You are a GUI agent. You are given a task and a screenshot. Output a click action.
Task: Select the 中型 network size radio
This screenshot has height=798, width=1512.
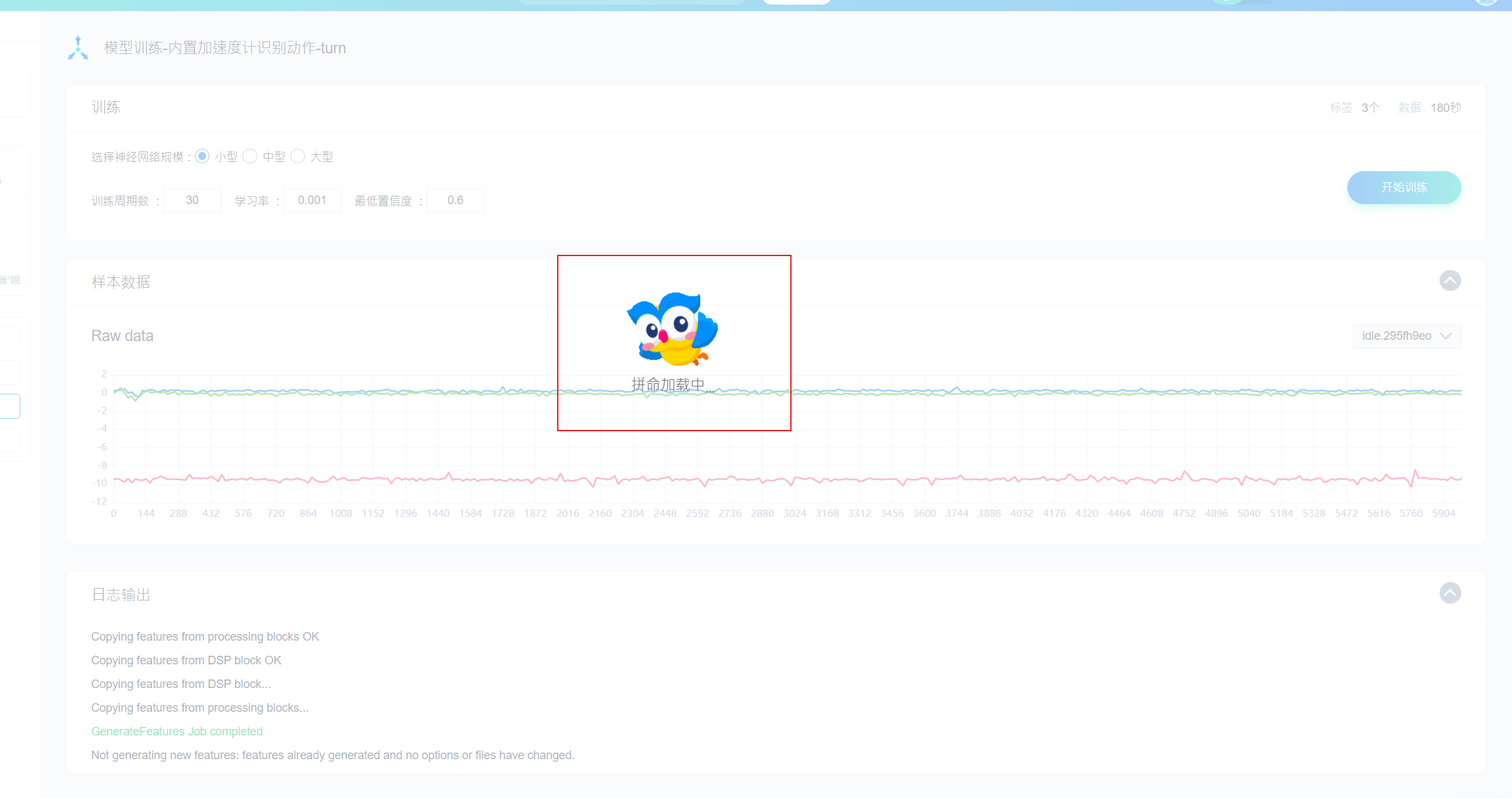point(250,157)
